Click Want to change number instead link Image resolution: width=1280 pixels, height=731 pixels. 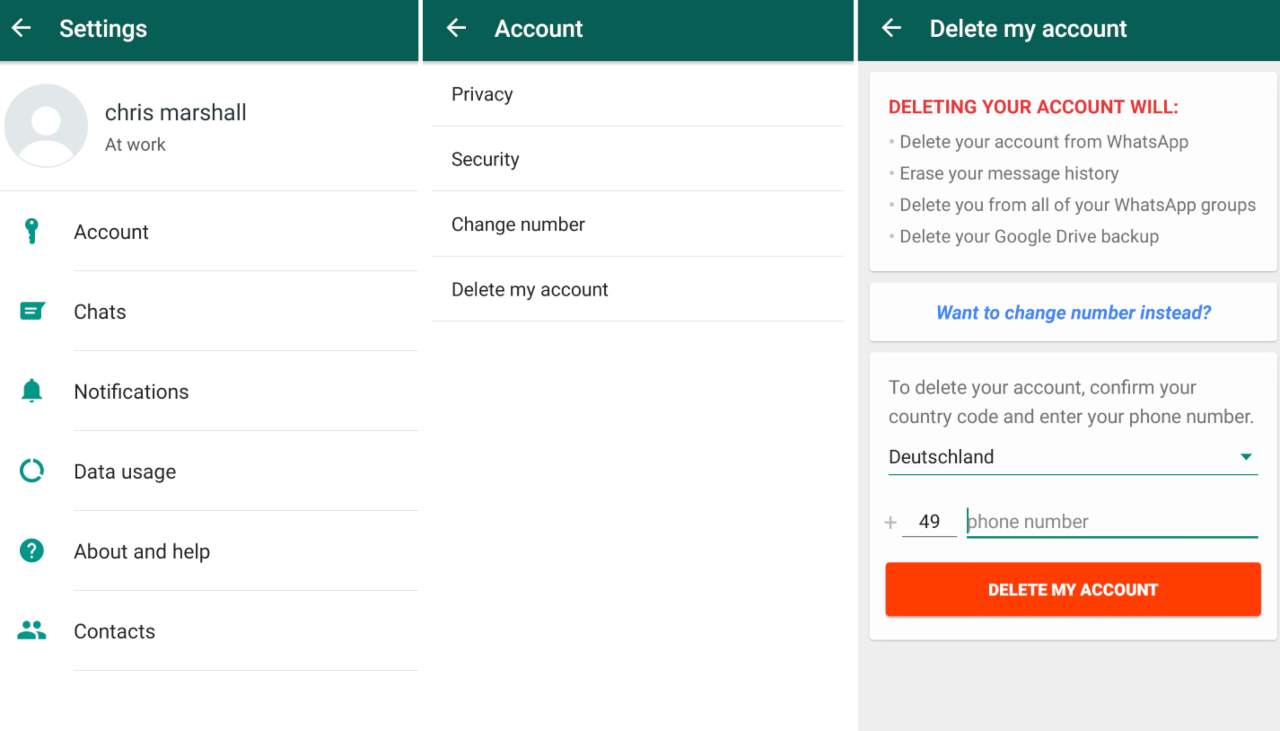(x=1073, y=312)
